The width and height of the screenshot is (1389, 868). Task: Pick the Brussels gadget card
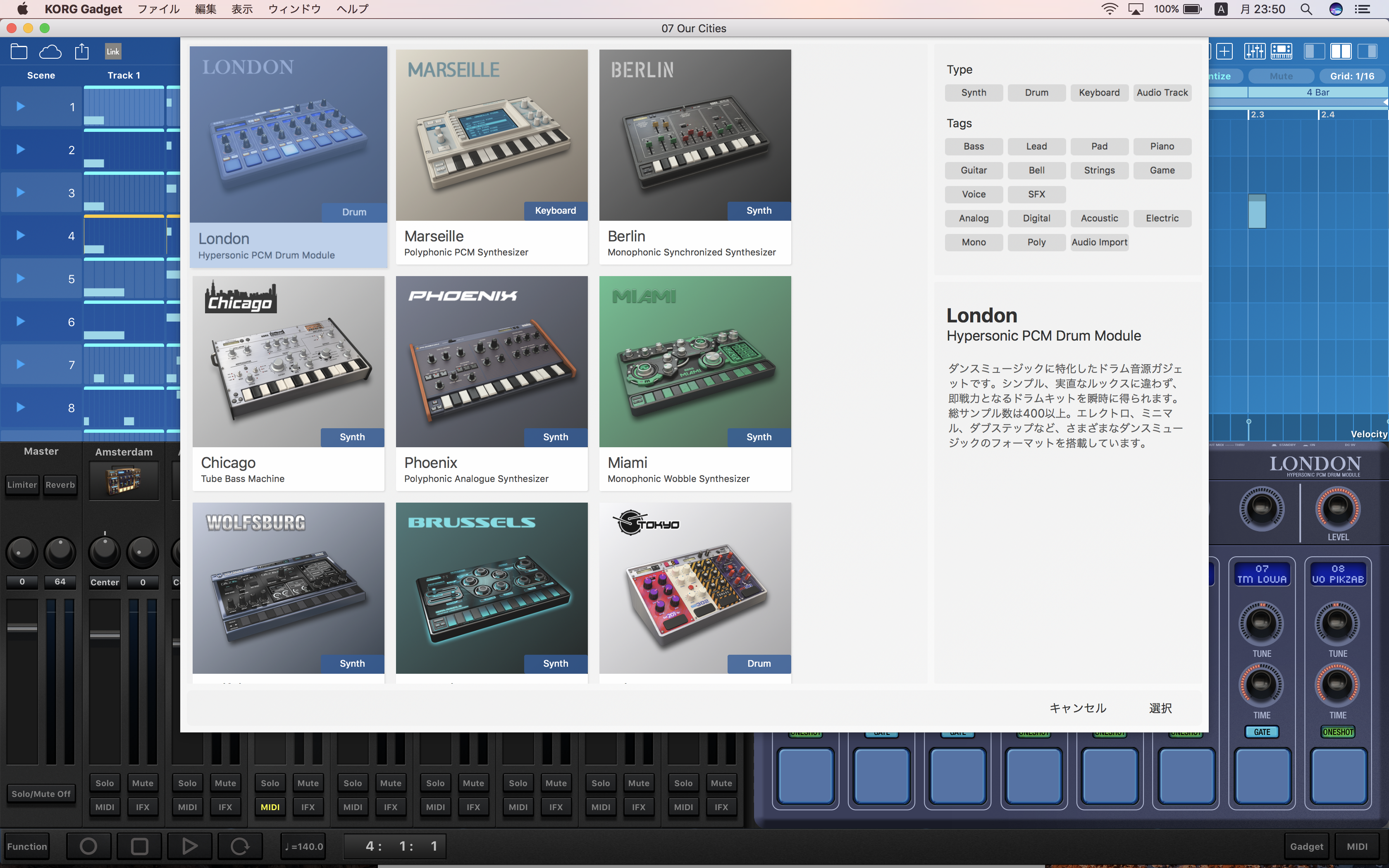[492, 592]
